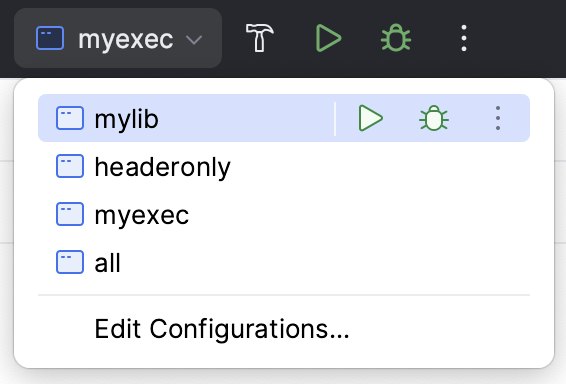Run myexec using the toolbar play icon
This screenshot has width=566, height=384.
tap(328, 38)
